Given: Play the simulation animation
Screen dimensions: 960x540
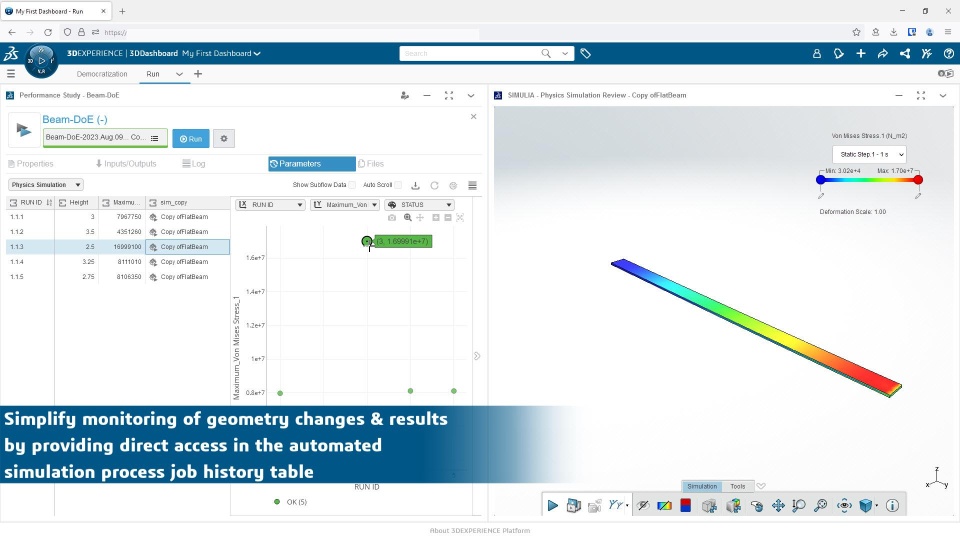Looking at the screenshot, I should pos(552,506).
